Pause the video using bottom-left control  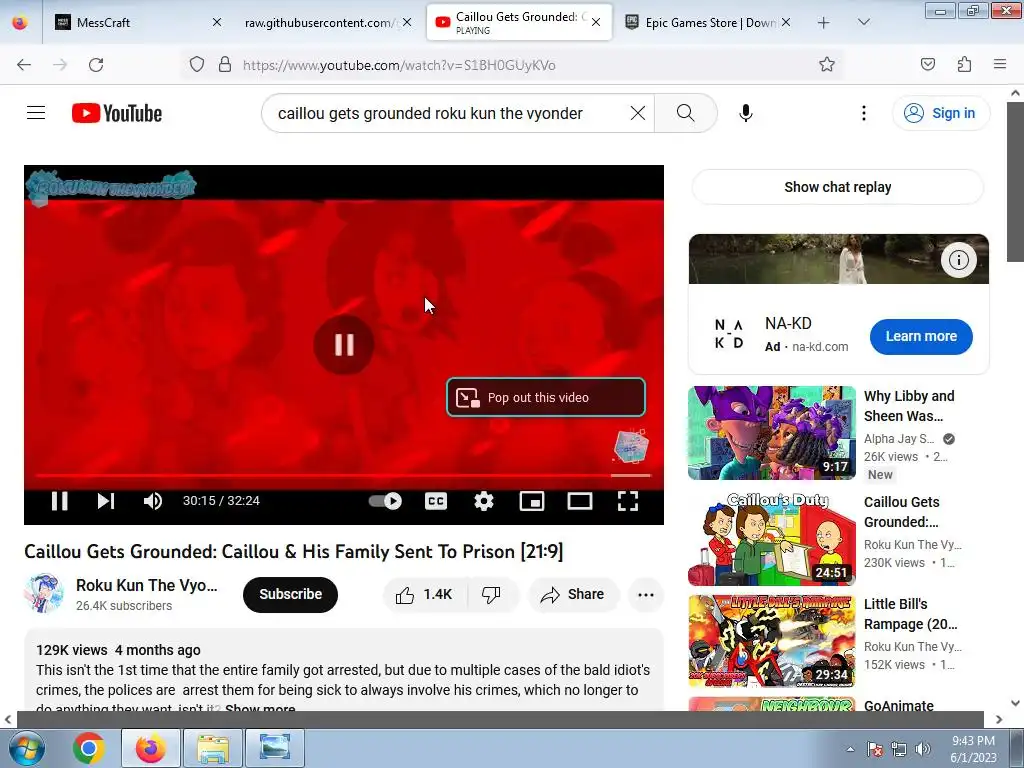(59, 501)
